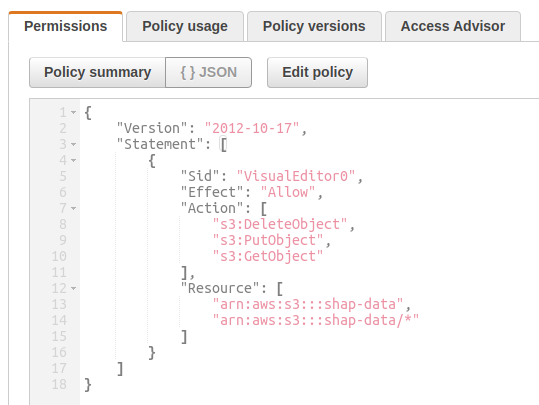This screenshot has width=539, height=405.
Task: Show the Policy summary view
Action: pos(97,73)
